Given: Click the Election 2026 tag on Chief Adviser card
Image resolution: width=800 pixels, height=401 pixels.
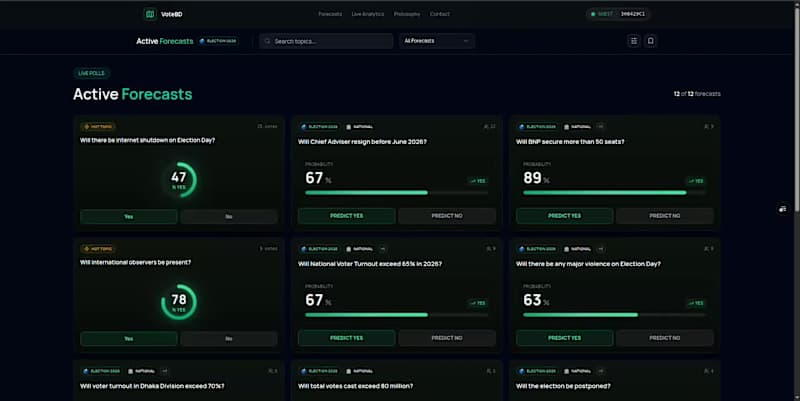Looking at the screenshot, I should (x=319, y=127).
